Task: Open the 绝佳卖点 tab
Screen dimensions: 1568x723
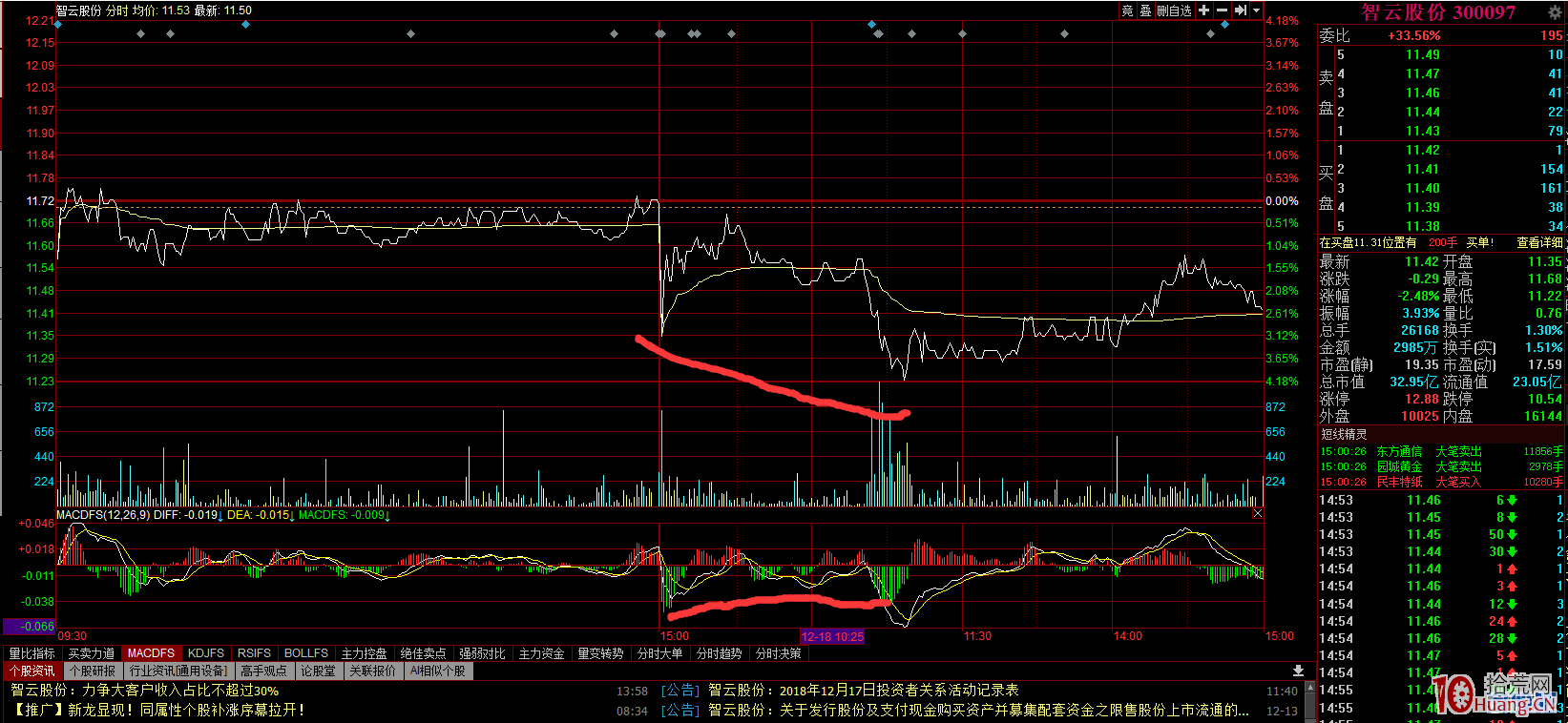Action: pyautogui.click(x=424, y=653)
